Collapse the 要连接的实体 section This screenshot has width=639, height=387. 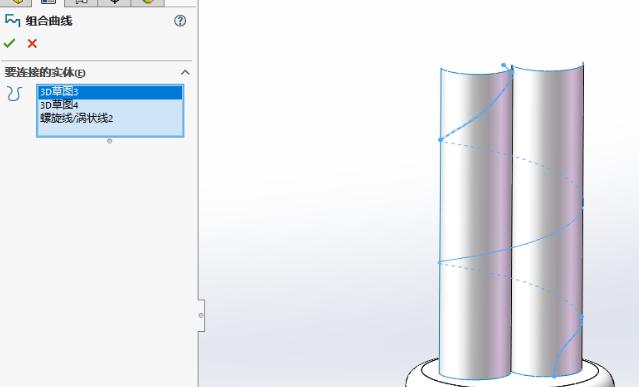pyautogui.click(x=185, y=73)
